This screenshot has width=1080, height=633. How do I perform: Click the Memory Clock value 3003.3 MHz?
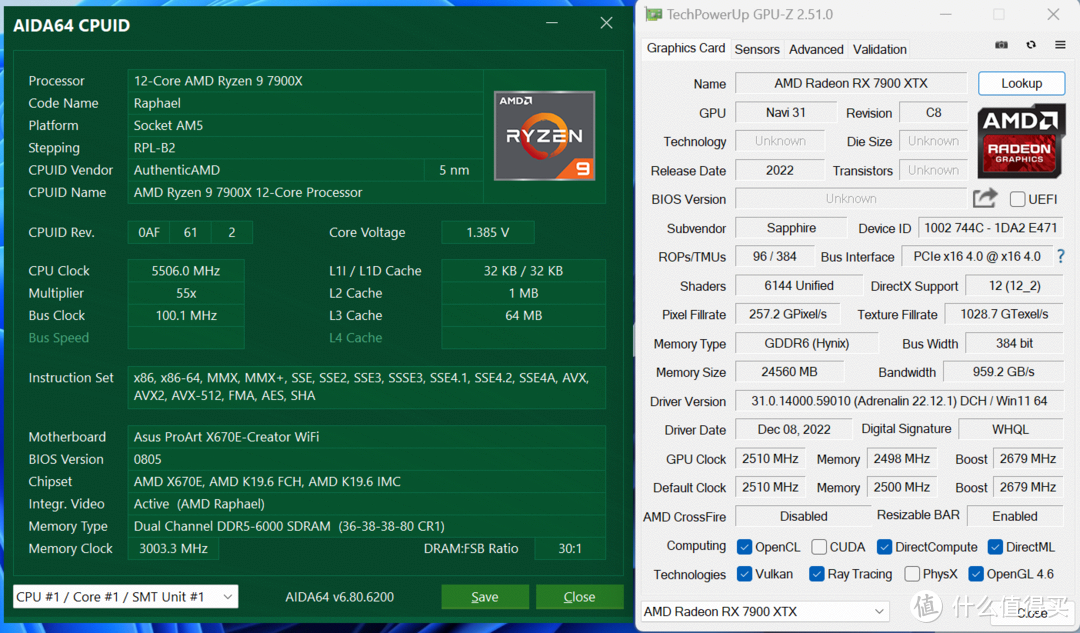174,548
